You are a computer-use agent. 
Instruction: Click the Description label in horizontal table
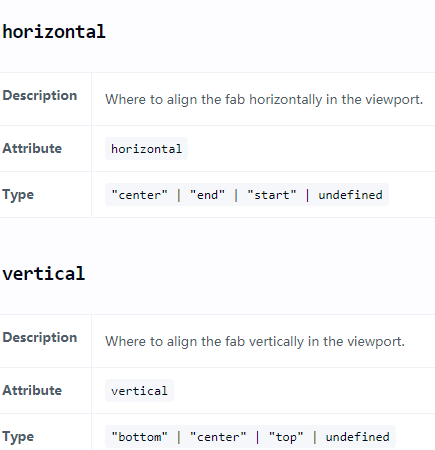click(40, 96)
